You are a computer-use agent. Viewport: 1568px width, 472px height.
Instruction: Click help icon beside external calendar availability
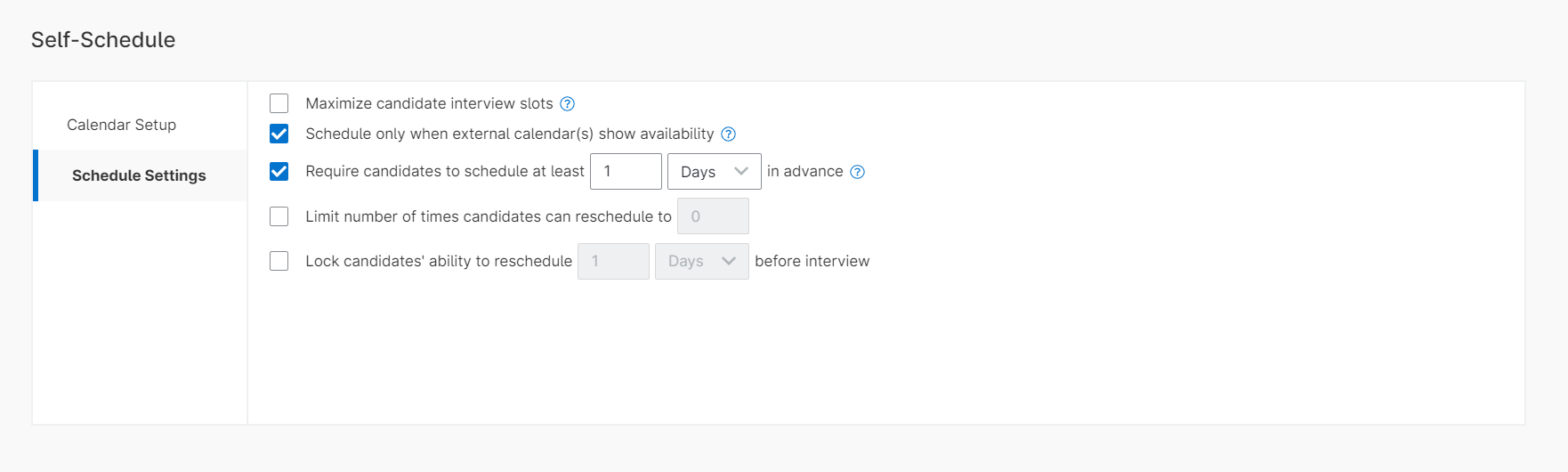pyautogui.click(x=728, y=134)
